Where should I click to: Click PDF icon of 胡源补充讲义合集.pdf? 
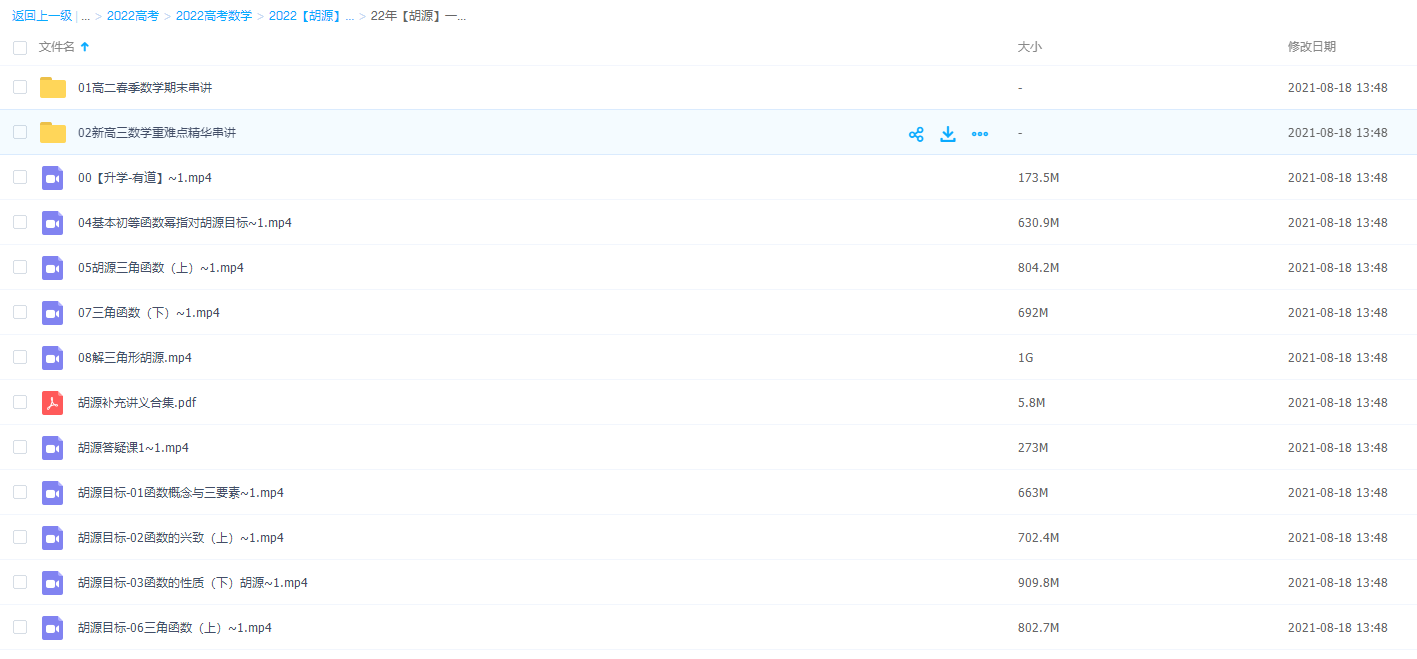point(53,403)
